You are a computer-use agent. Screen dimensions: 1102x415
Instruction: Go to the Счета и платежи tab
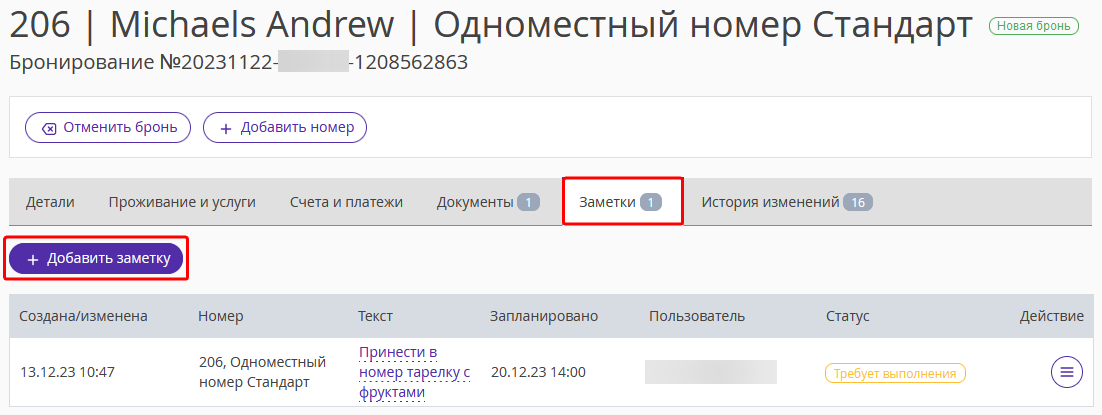(346, 203)
